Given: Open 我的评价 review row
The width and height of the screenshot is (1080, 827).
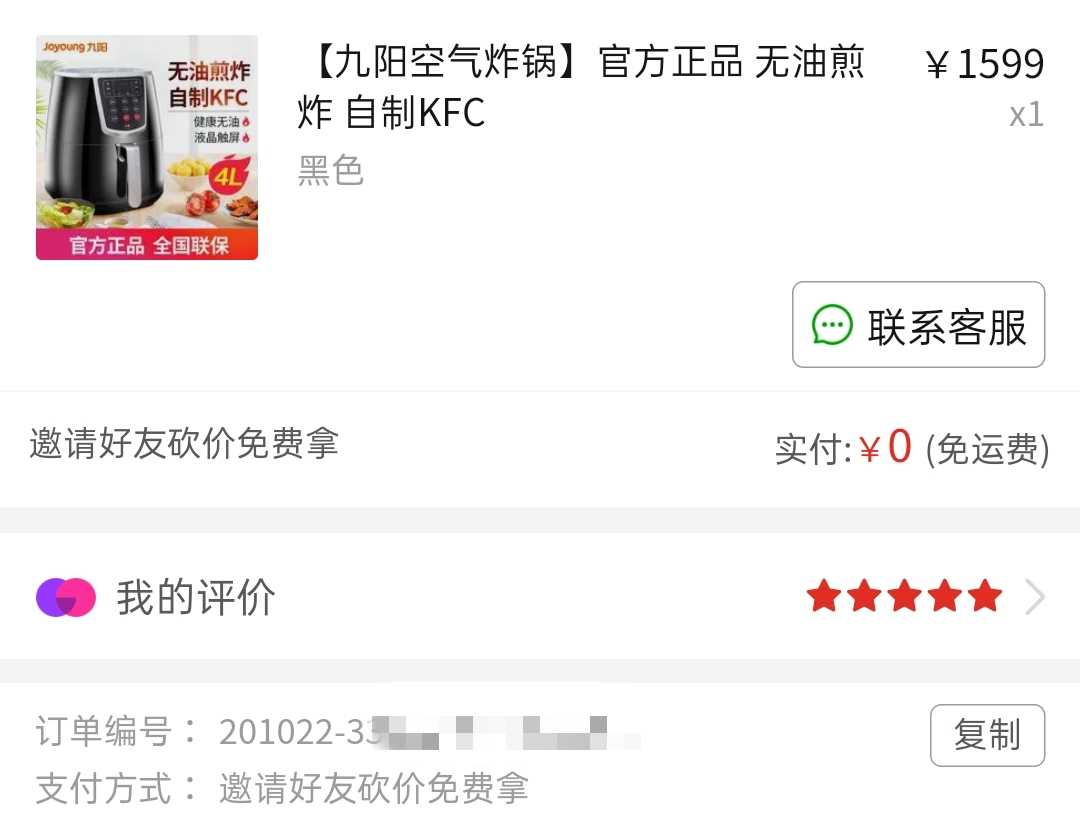Looking at the screenshot, I should coord(540,596).
